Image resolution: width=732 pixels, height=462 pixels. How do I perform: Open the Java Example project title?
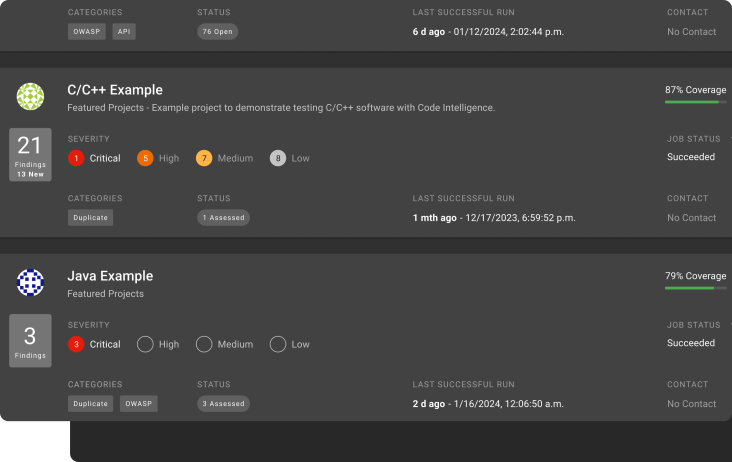[110, 276]
